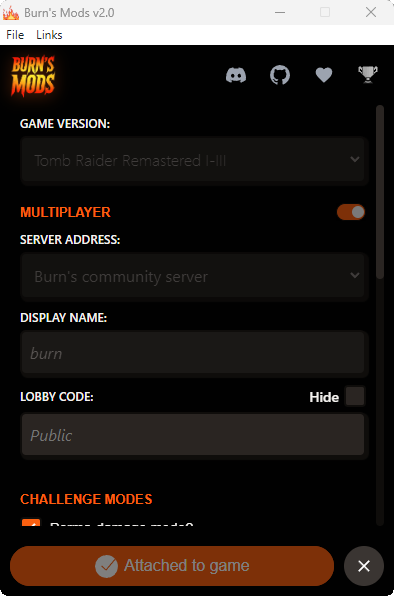Click the vertical scrollbar thumb
Viewport: 394px width, 596px height.
pyautogui.click(x=380, y=192)
